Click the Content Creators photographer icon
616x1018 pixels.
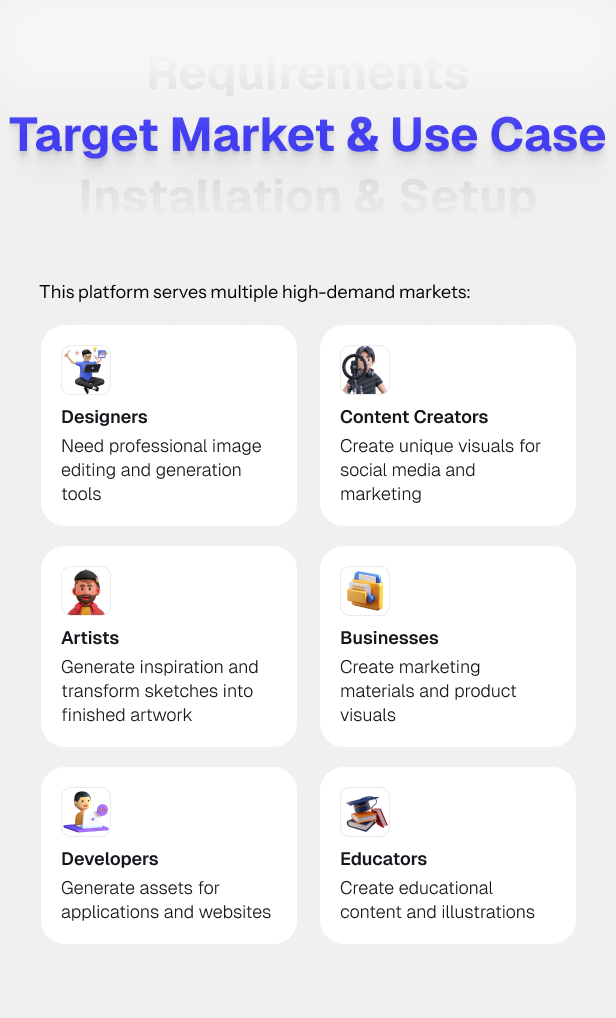pos(364,370)
